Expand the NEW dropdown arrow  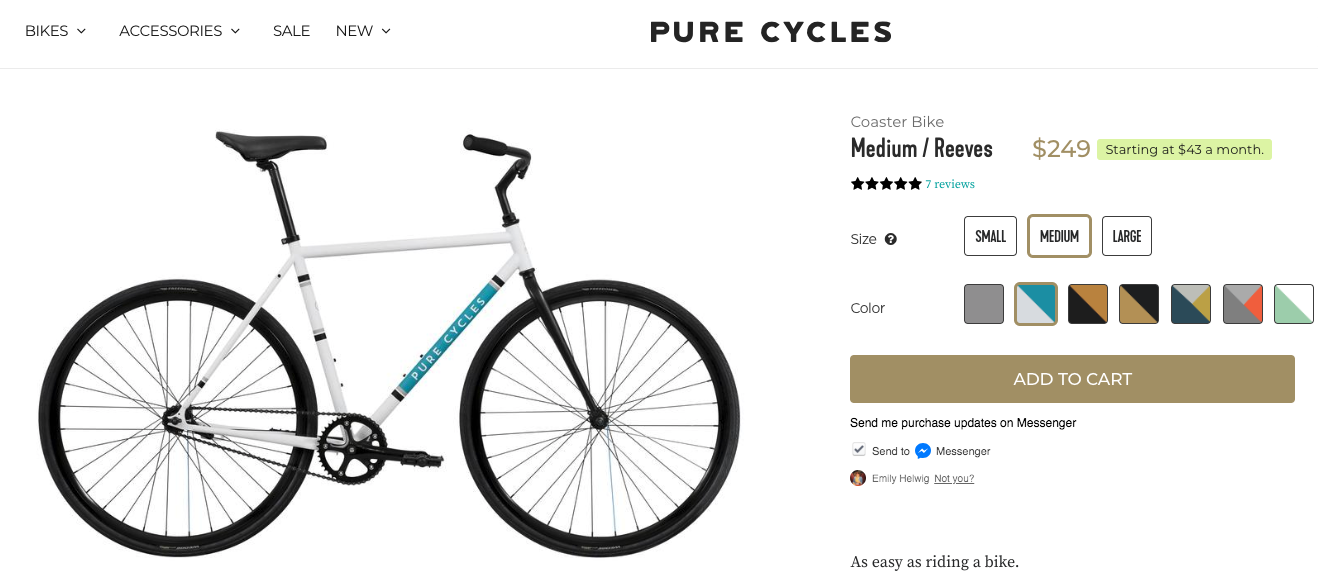386,31
